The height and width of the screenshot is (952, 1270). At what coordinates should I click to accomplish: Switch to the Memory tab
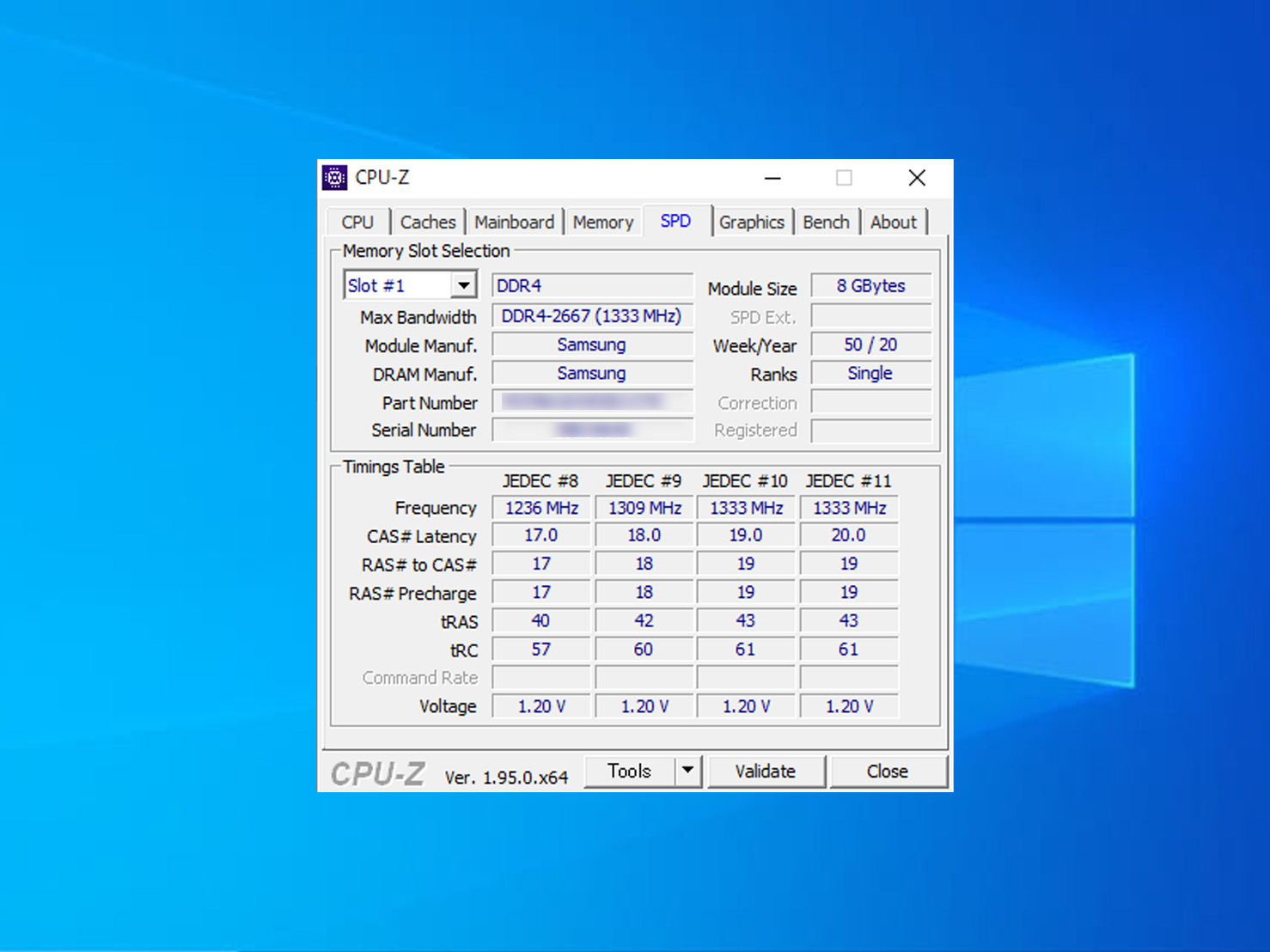coord(603,222)
